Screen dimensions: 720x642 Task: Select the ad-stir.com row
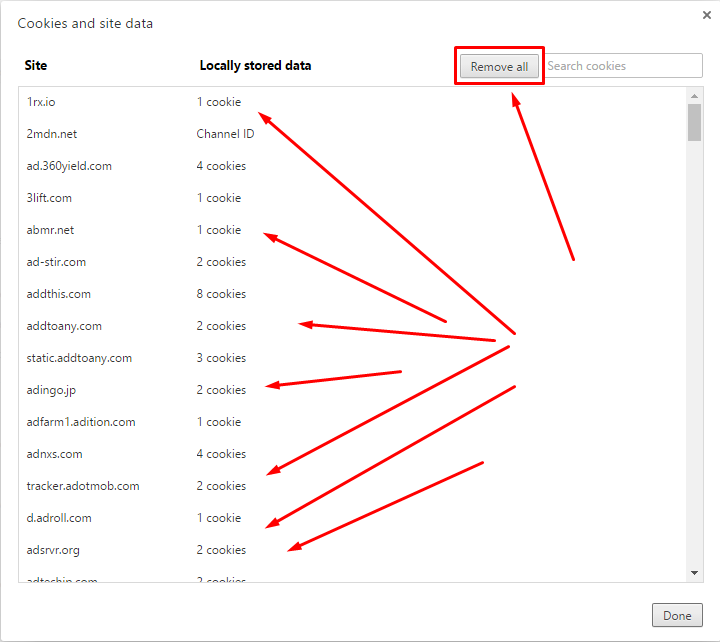point(56,262)
